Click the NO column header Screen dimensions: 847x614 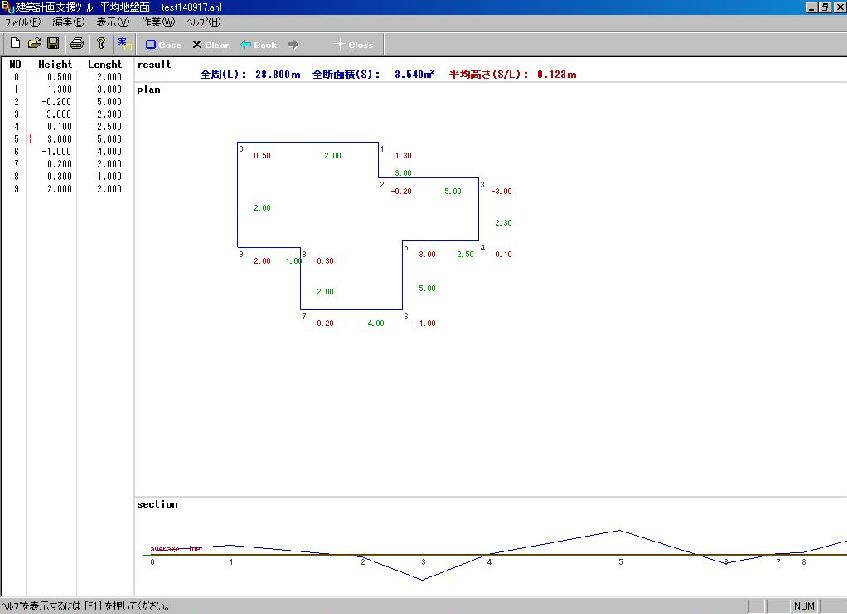point(16,64)
